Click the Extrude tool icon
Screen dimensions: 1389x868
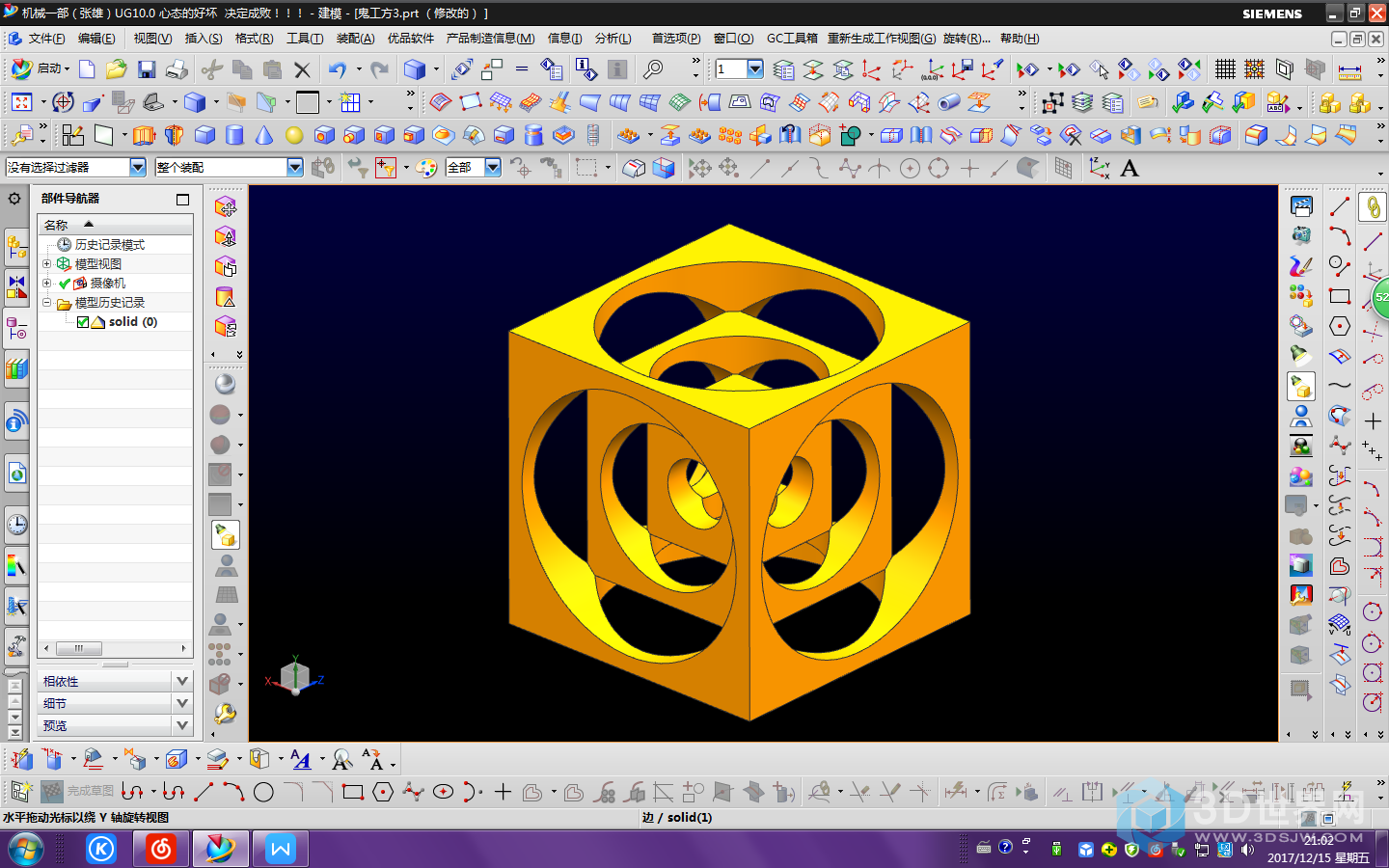(x=144, y=135)
